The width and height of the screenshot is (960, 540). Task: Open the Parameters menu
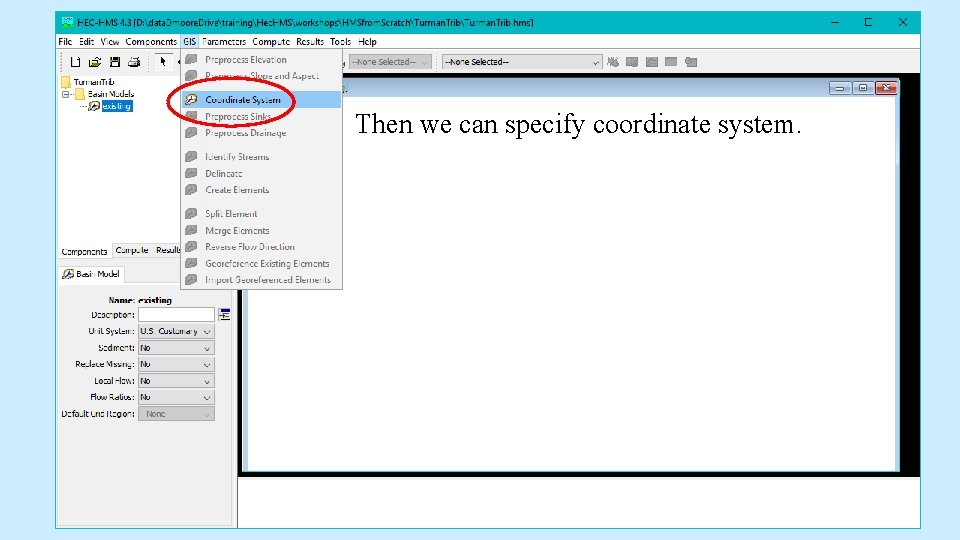(224, 42)
